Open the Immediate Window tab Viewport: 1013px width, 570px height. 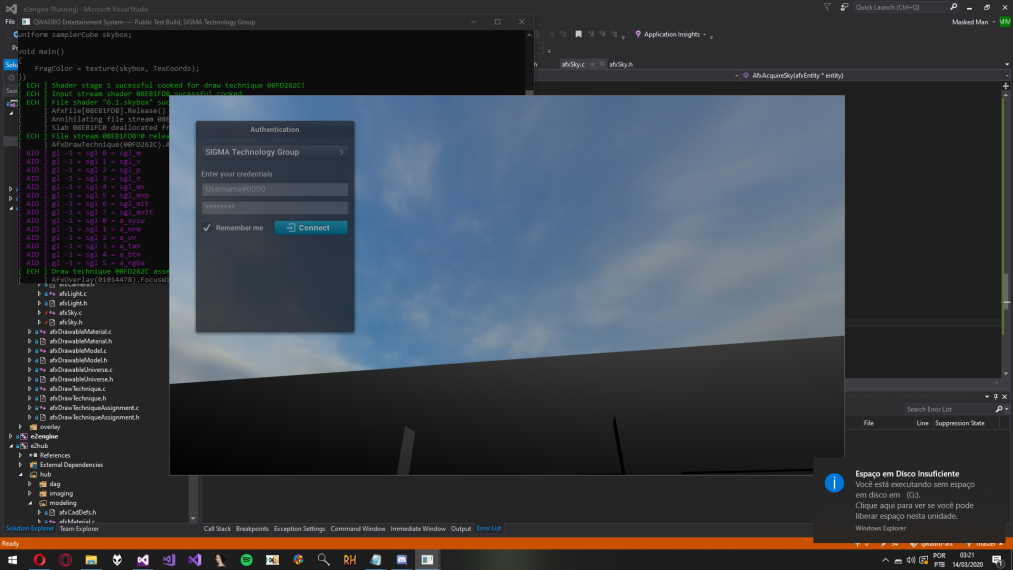coord(418,529)
